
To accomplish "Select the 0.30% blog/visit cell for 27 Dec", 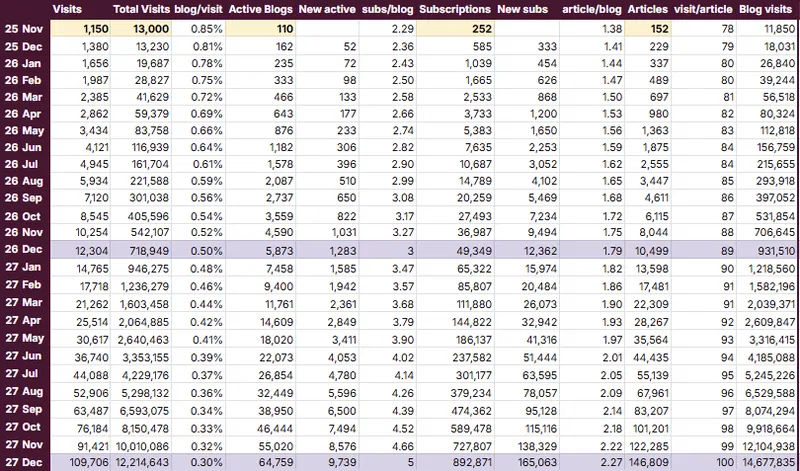I will tap(198, 463).
